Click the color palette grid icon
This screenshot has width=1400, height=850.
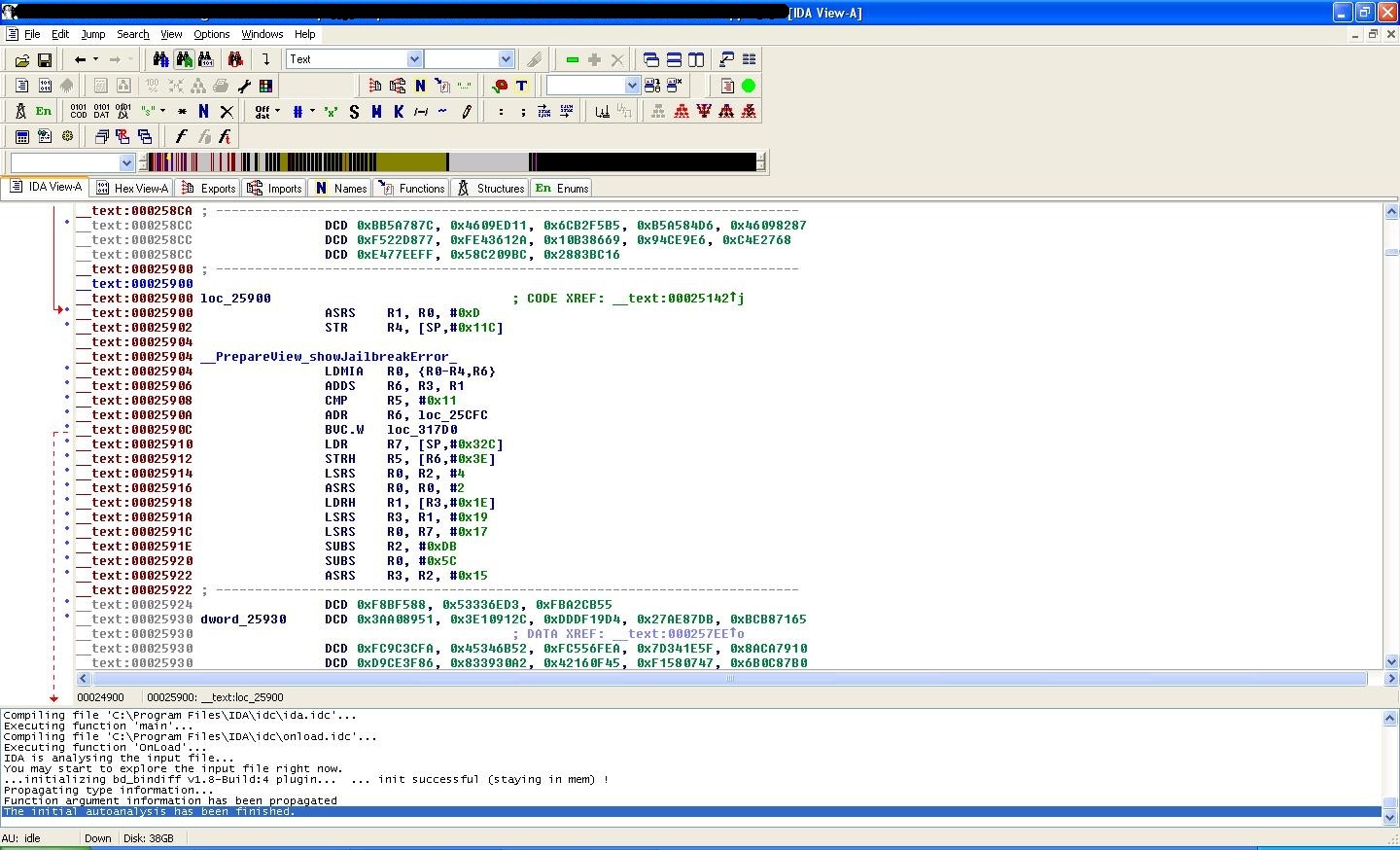tap(265, 86)
